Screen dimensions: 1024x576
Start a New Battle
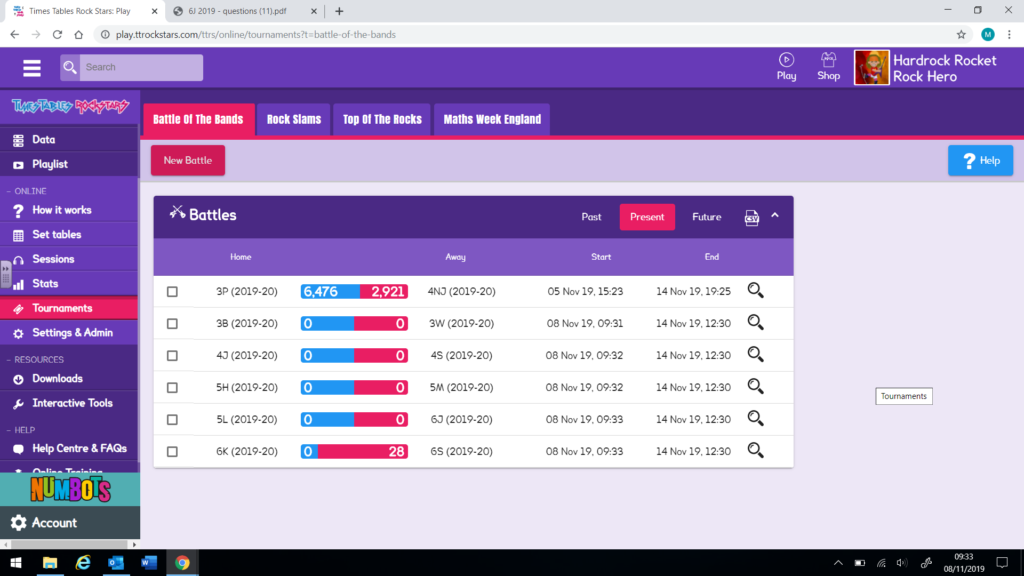[187, 159]
